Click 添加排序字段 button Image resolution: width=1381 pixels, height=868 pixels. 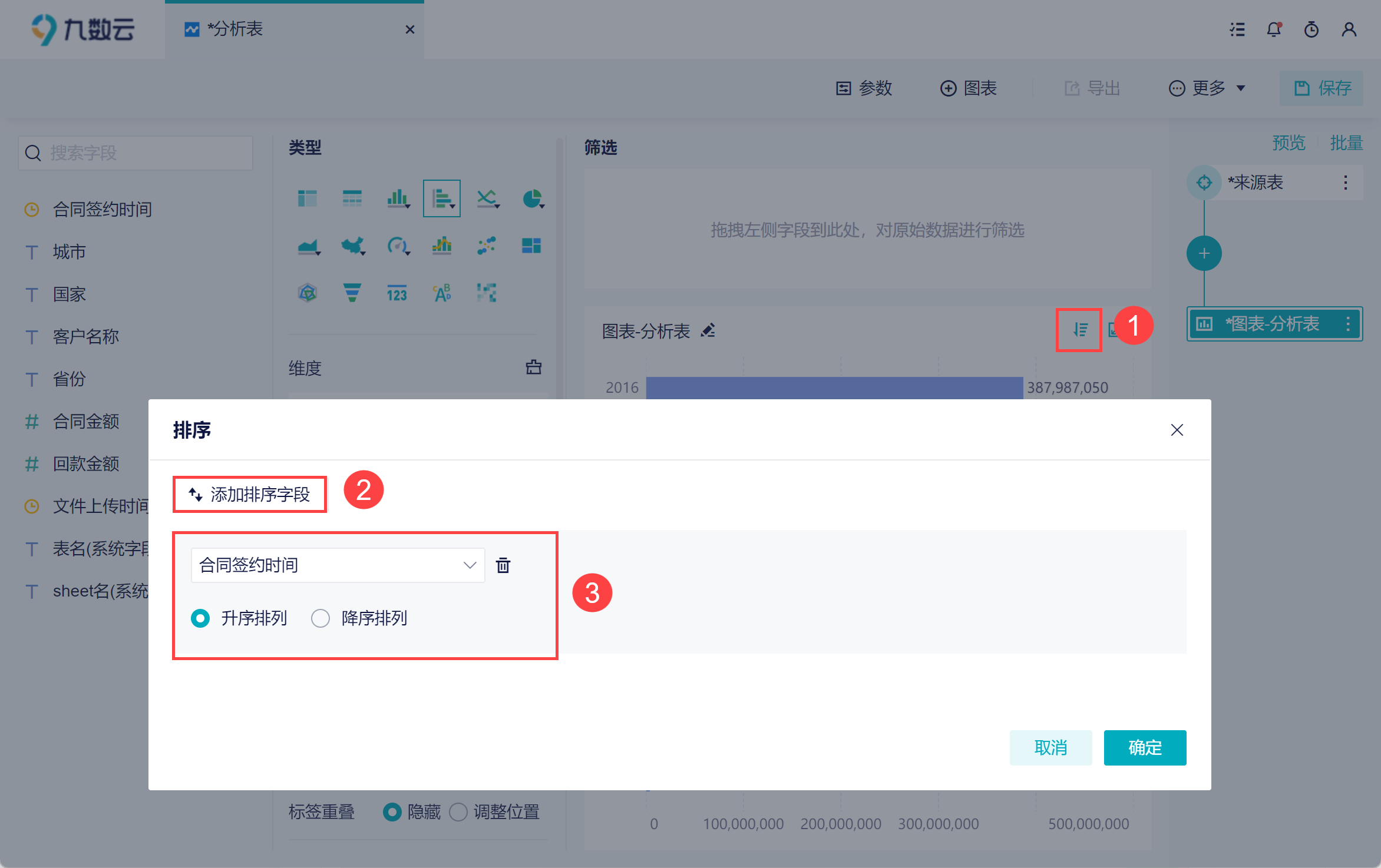250,495
